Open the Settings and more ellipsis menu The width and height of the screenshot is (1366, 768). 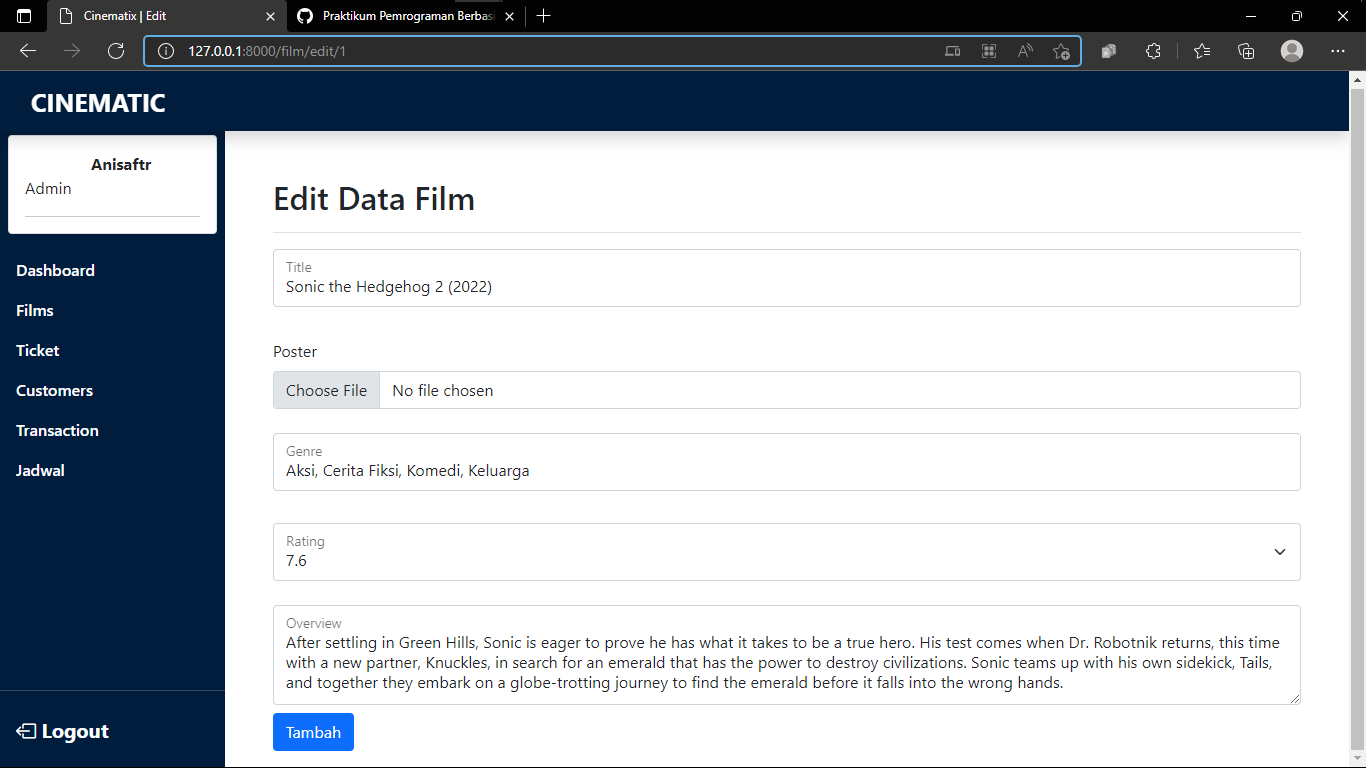pos(1338,50)
